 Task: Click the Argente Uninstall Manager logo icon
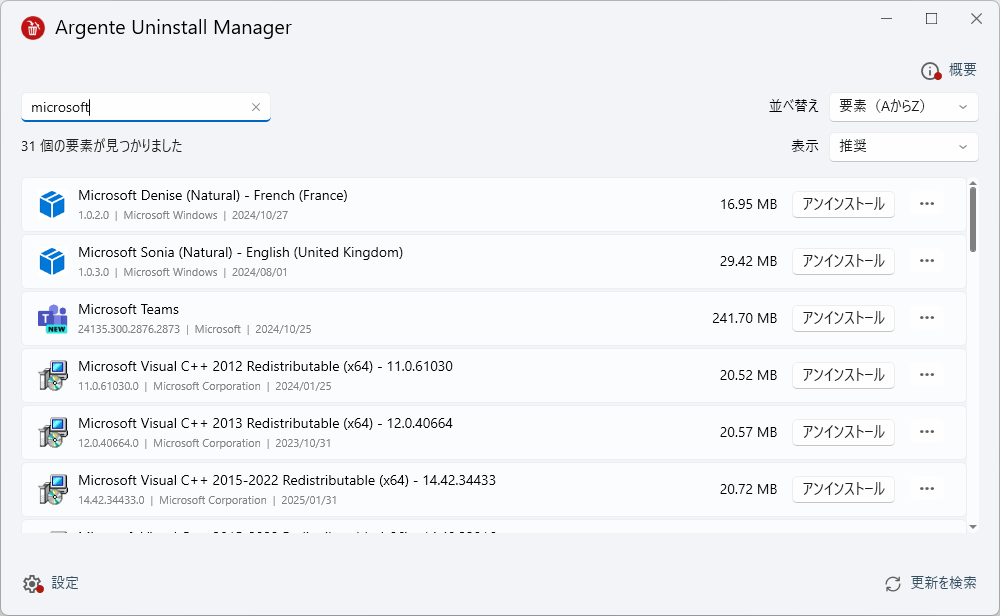(x=33, y=28)
